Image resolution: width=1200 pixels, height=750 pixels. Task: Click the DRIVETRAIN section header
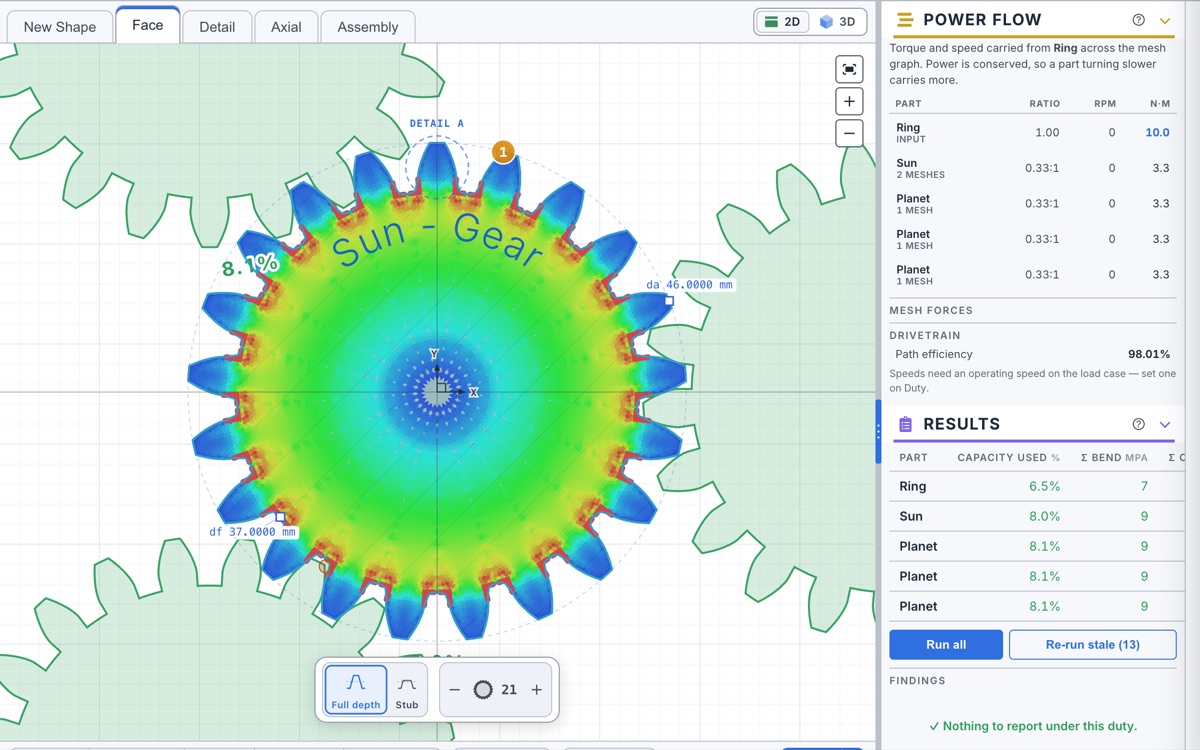click(926, 335)
